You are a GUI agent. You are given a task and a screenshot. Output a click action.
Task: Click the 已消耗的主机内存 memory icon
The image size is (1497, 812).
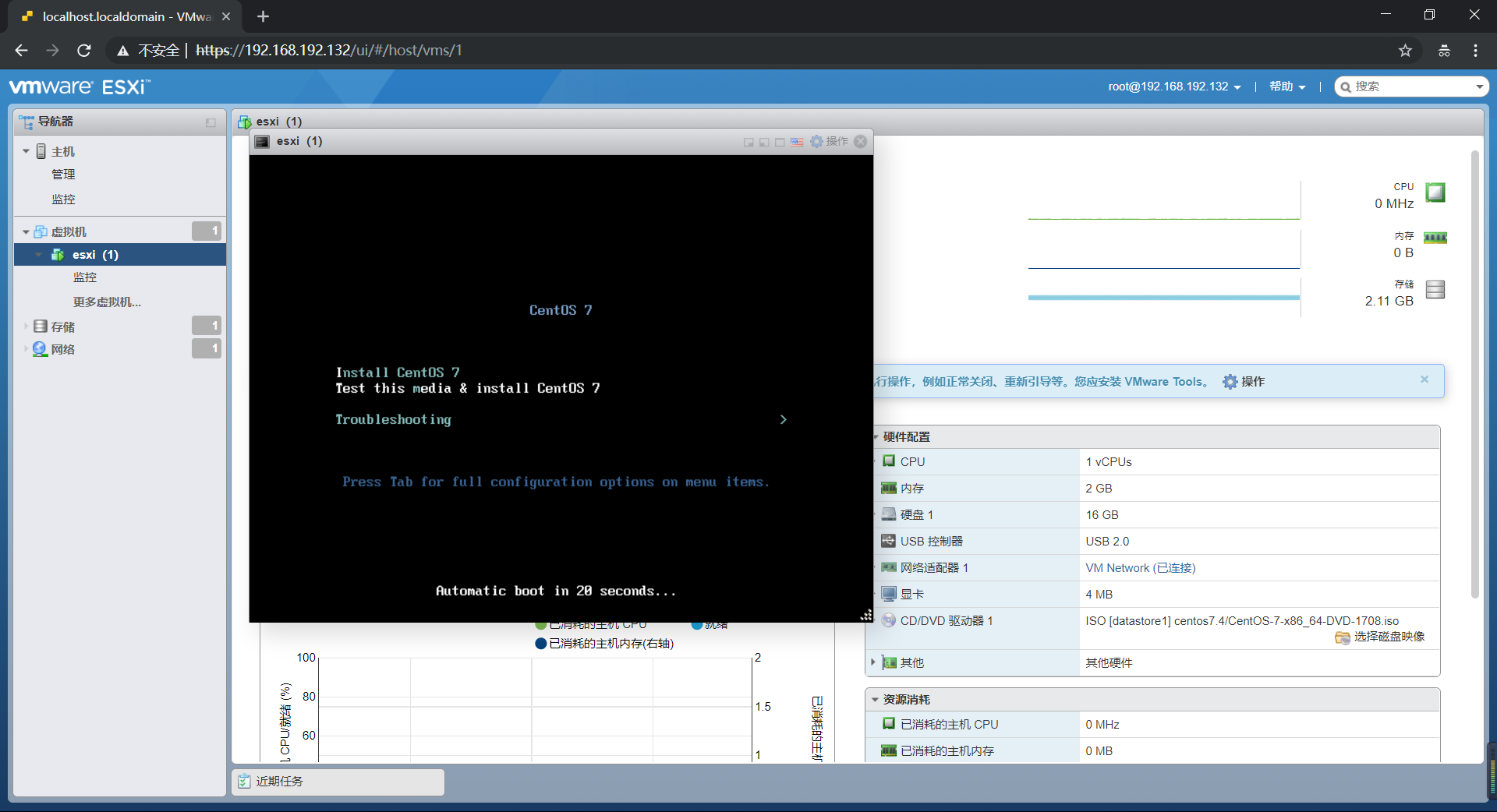coord(888,750)
